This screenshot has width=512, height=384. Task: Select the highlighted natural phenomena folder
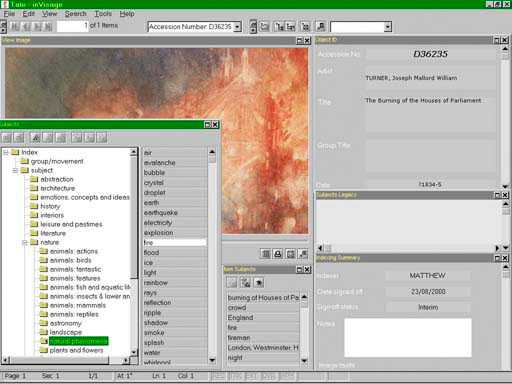[78, 341]
